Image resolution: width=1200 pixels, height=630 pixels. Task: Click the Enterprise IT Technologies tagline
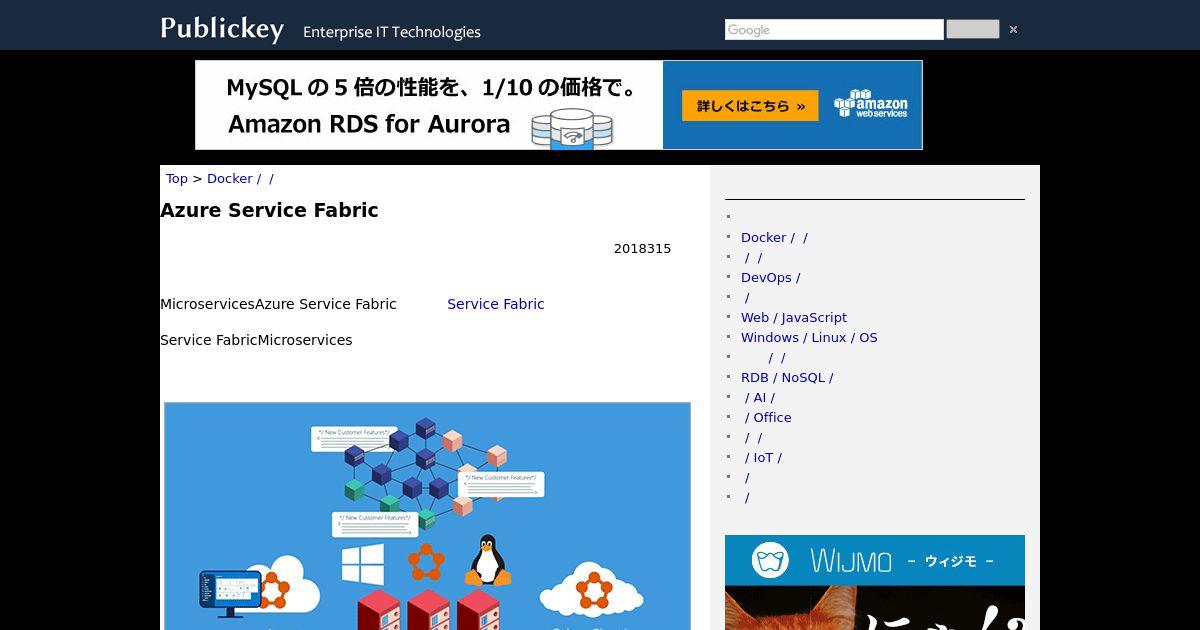(392, 32)
